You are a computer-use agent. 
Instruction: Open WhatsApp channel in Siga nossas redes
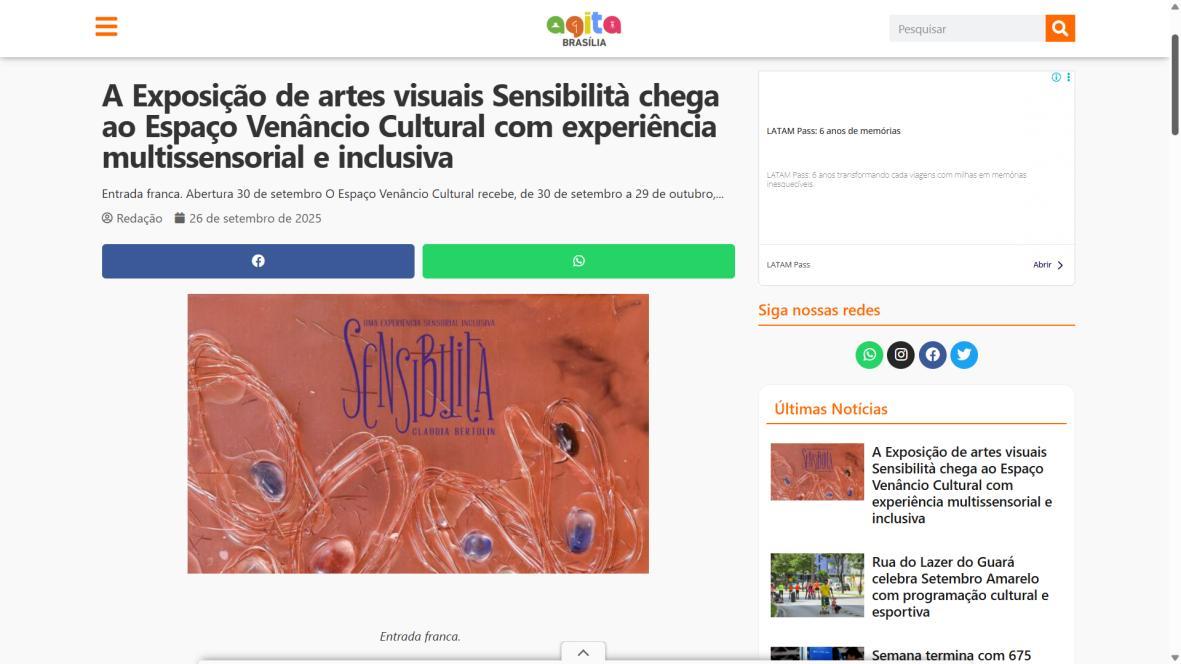point(869,355)
